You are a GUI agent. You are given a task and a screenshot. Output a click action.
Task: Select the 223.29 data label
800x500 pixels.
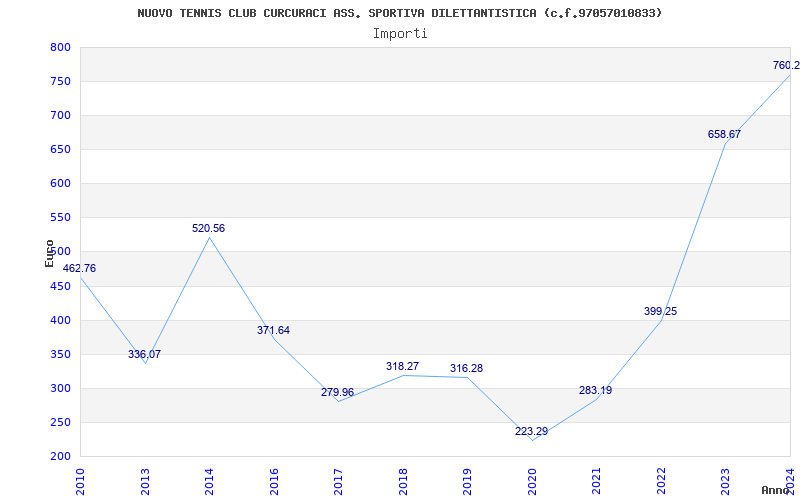click(x=531, y=431)
